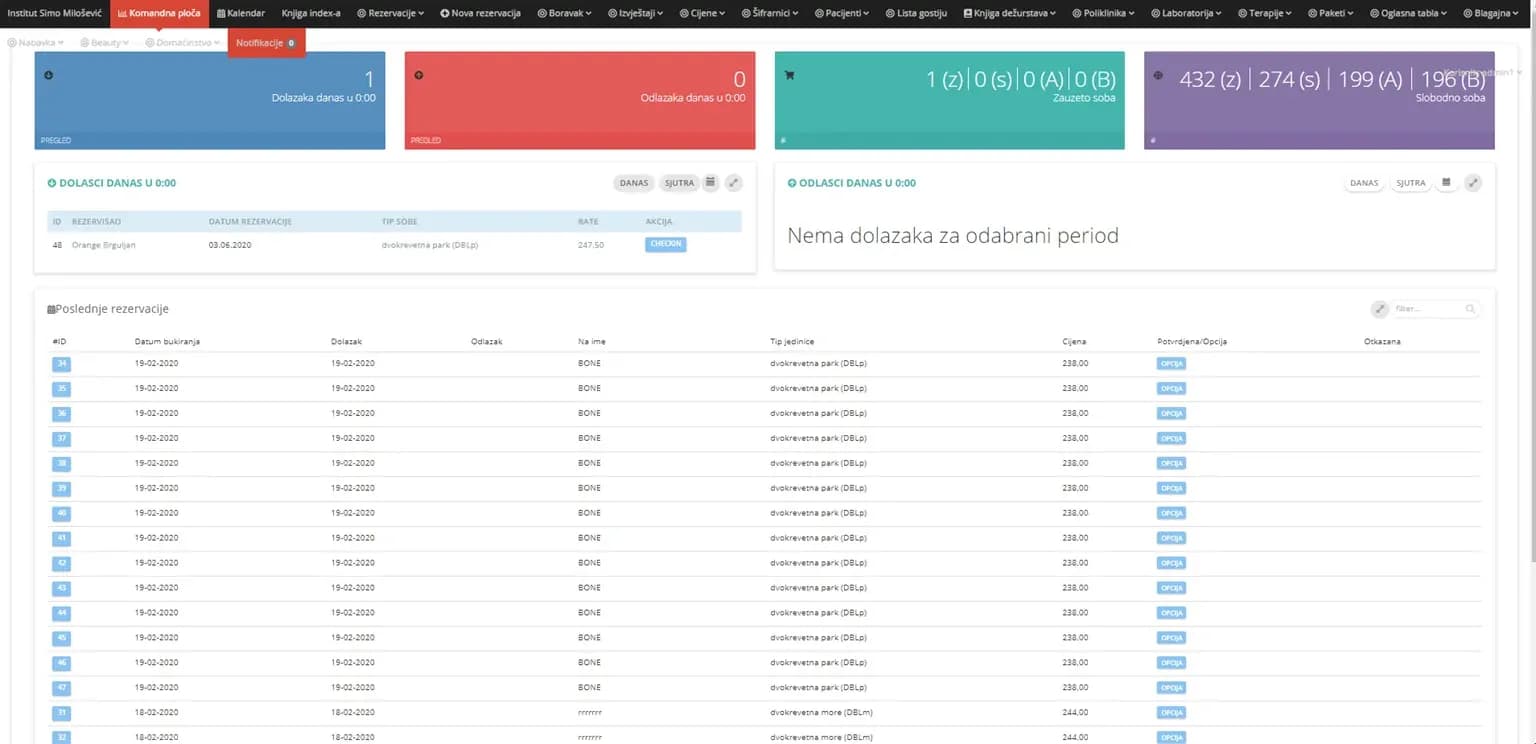Image resolution: width=1536 pixels, height=744 pixels.
Task: Go to the Komandna ploča tab
Action: tap(159, 13)
